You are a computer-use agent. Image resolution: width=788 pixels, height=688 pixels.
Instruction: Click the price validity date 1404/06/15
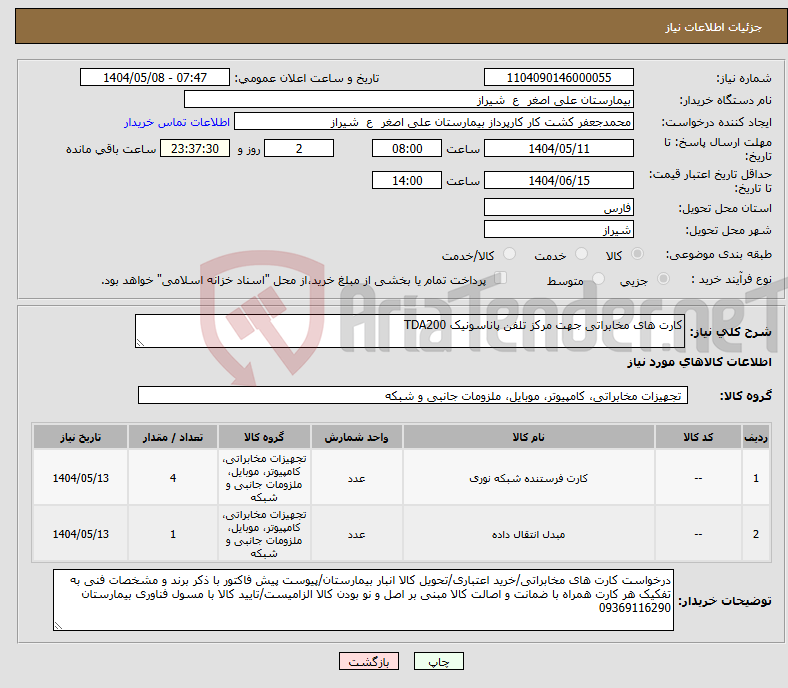558,180
